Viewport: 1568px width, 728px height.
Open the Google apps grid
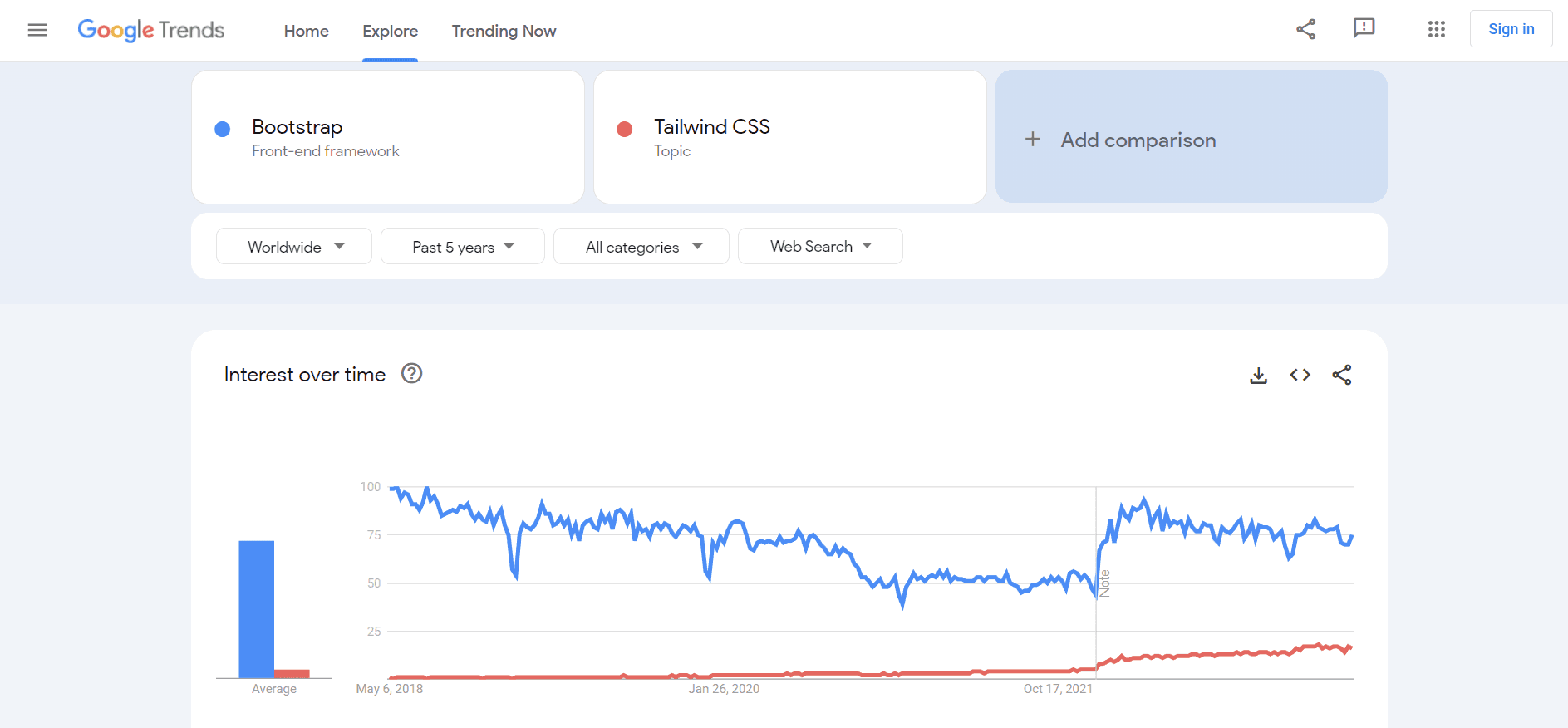pos(1436,29)
